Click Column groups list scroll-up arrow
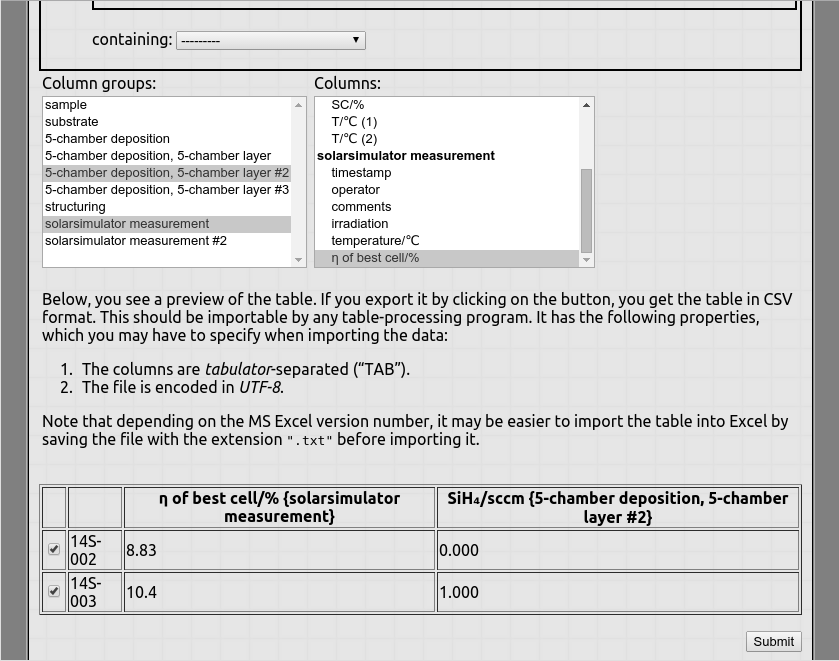 coord(299,105)
